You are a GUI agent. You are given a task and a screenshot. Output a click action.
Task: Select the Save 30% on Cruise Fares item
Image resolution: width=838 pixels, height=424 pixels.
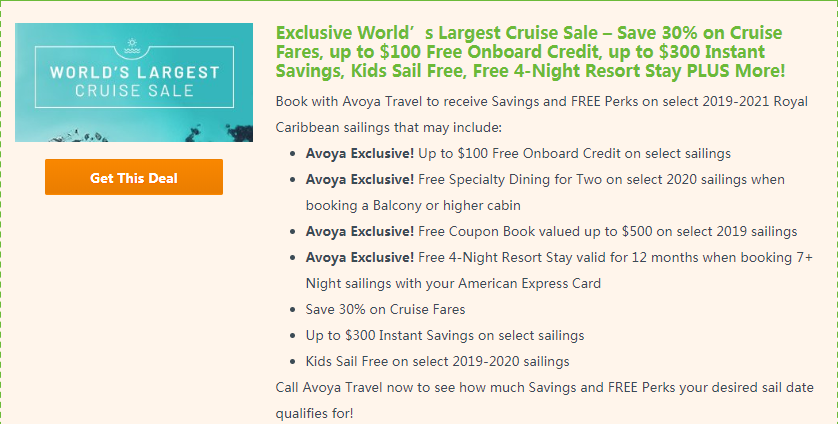click(x=385, y=310)
